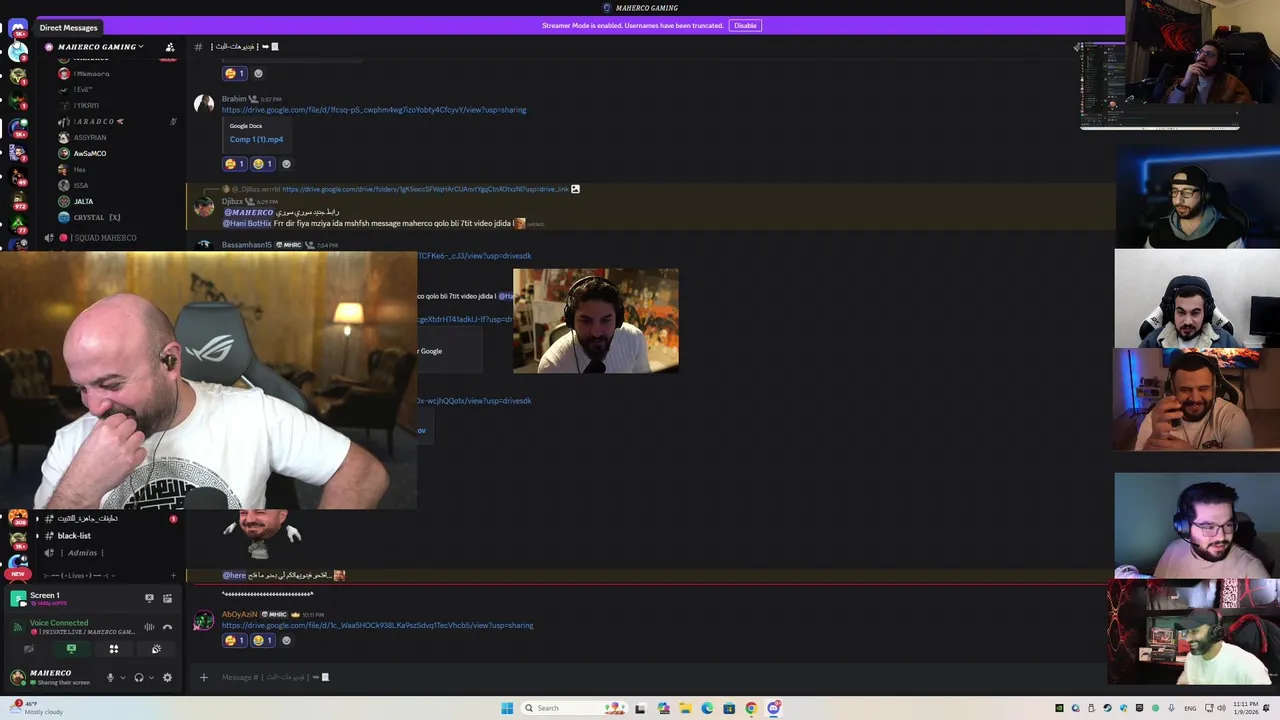Expand headphone output options arrow

coord(152,678)
